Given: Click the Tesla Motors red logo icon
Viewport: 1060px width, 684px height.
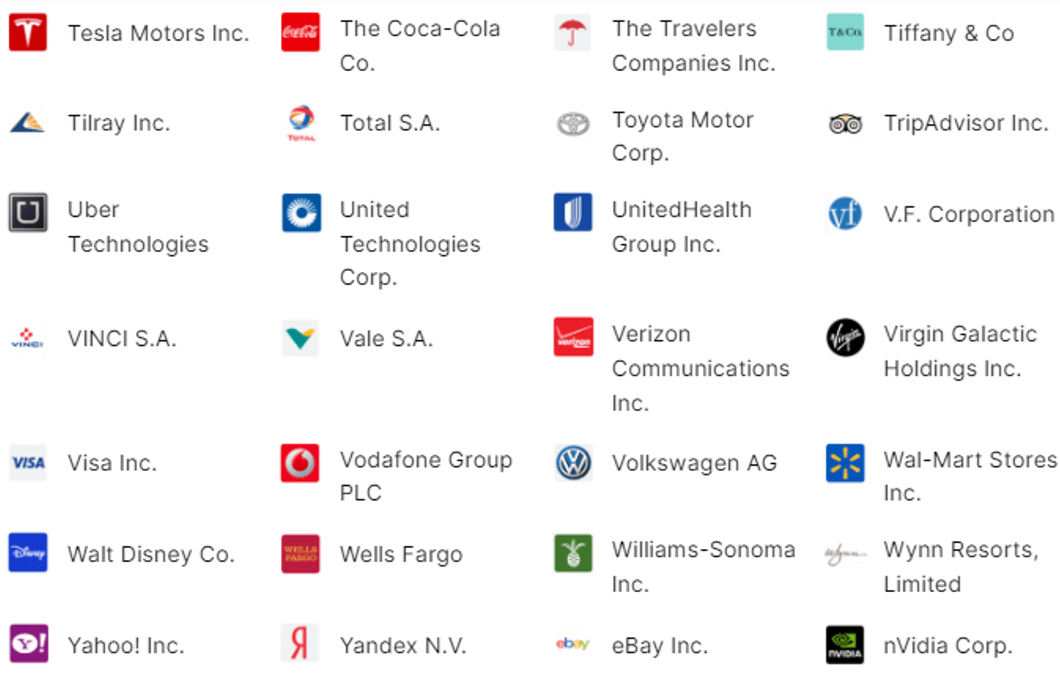Looking at the screenshot, I should 28,33.
